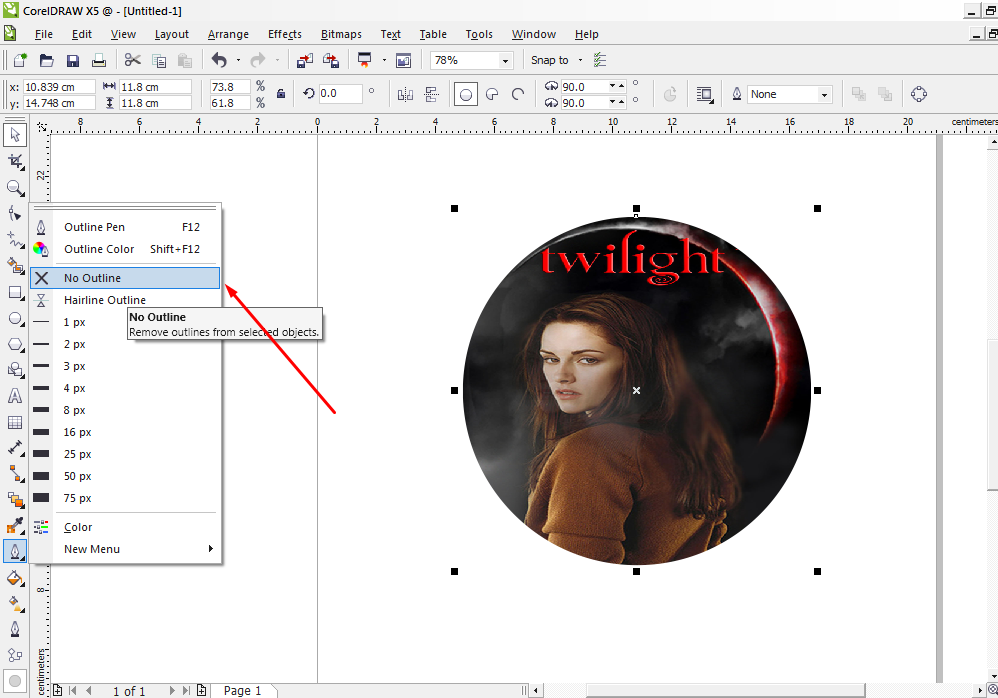Select the Polygon tool
The image size is (998, 698).
(x=15, y=344)
